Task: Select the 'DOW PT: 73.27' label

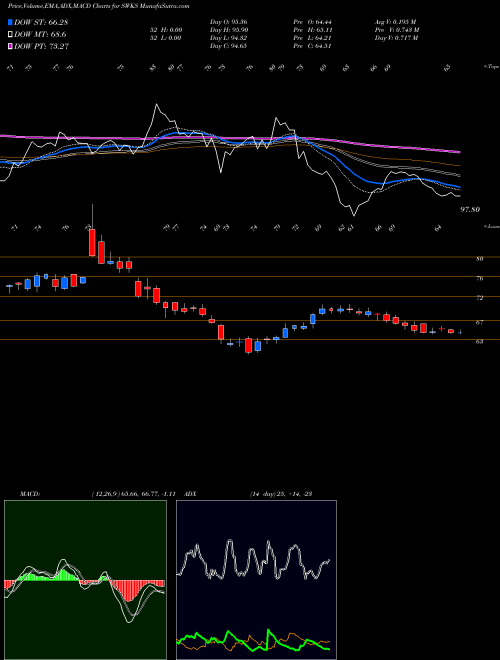Action: point(41,46)
